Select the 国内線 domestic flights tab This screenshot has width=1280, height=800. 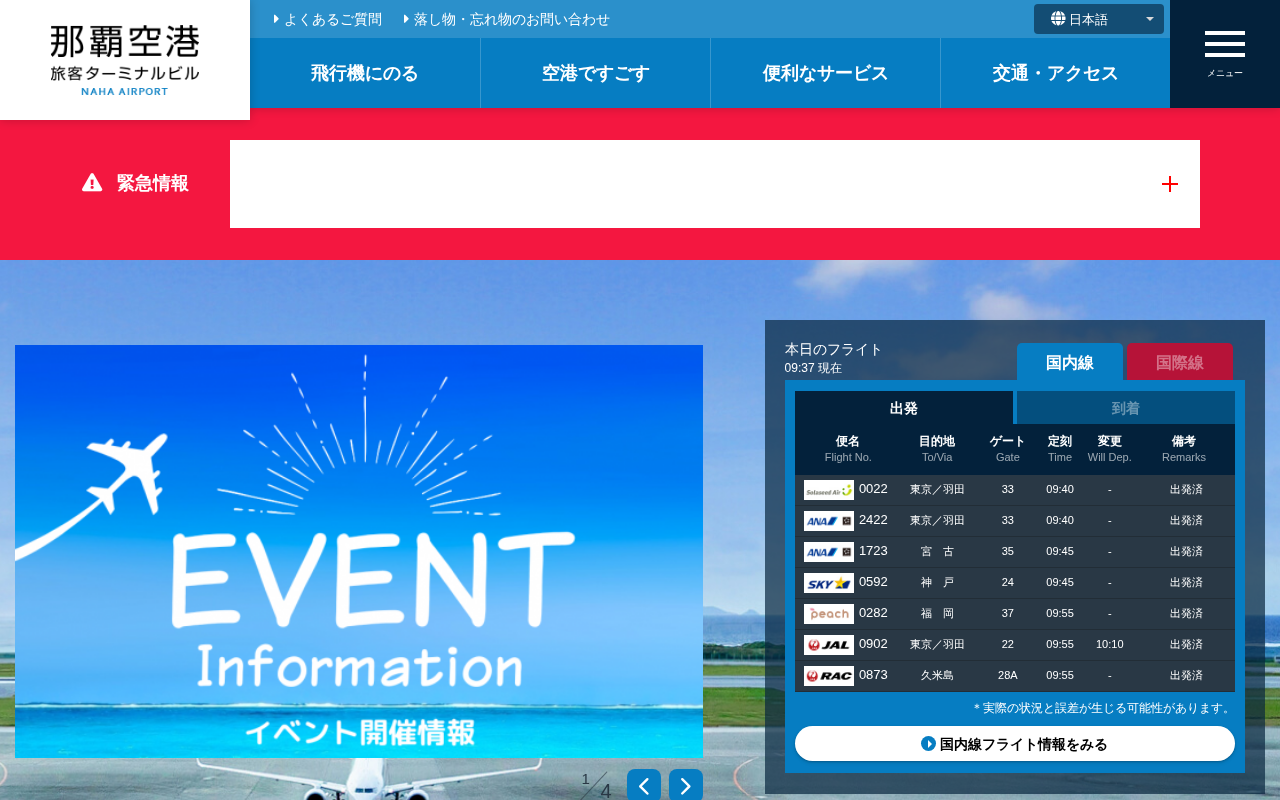point(1070,362)
